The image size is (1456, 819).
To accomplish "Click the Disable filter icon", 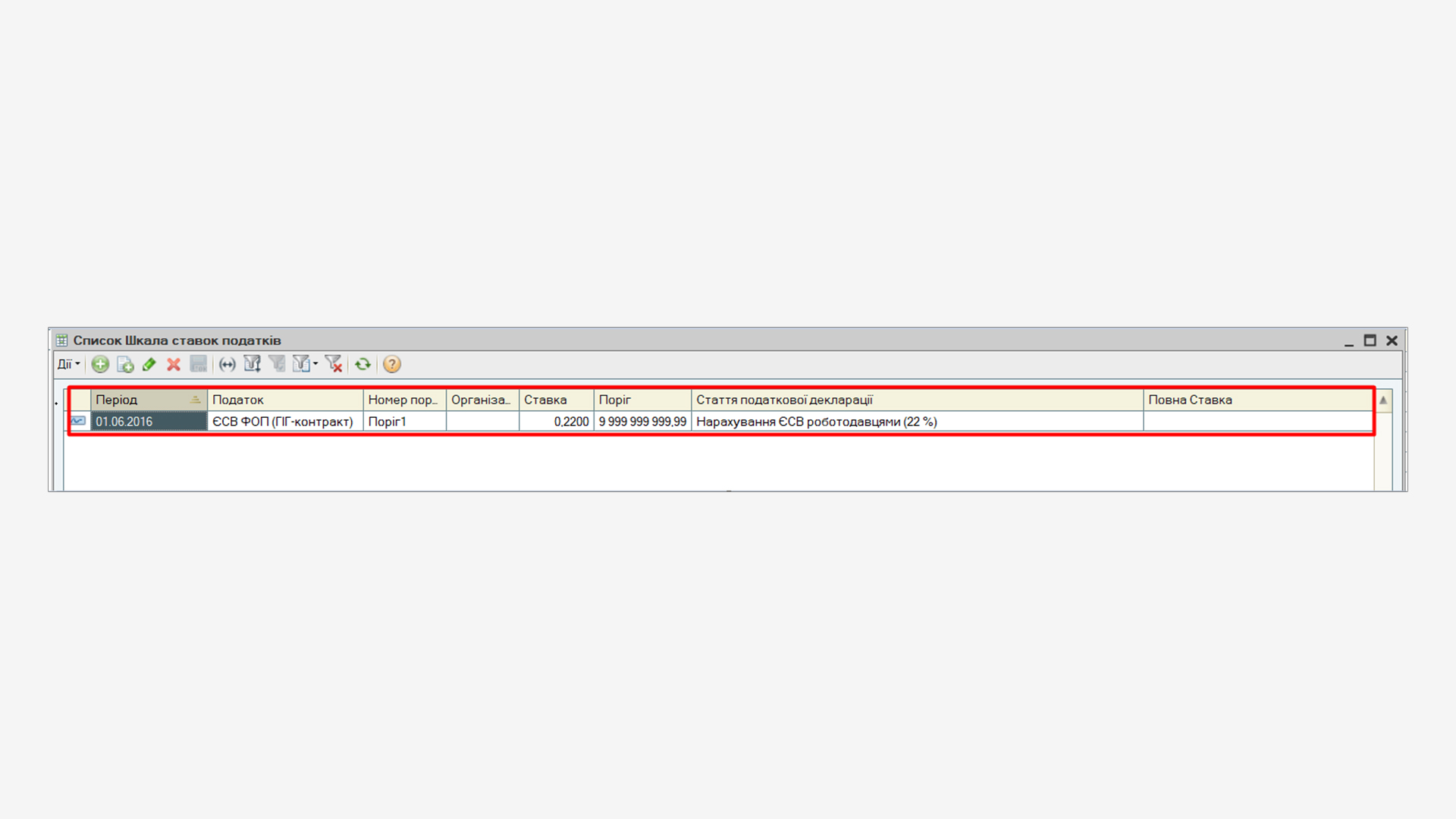I will pyautogui.click(x=334, y=365).
